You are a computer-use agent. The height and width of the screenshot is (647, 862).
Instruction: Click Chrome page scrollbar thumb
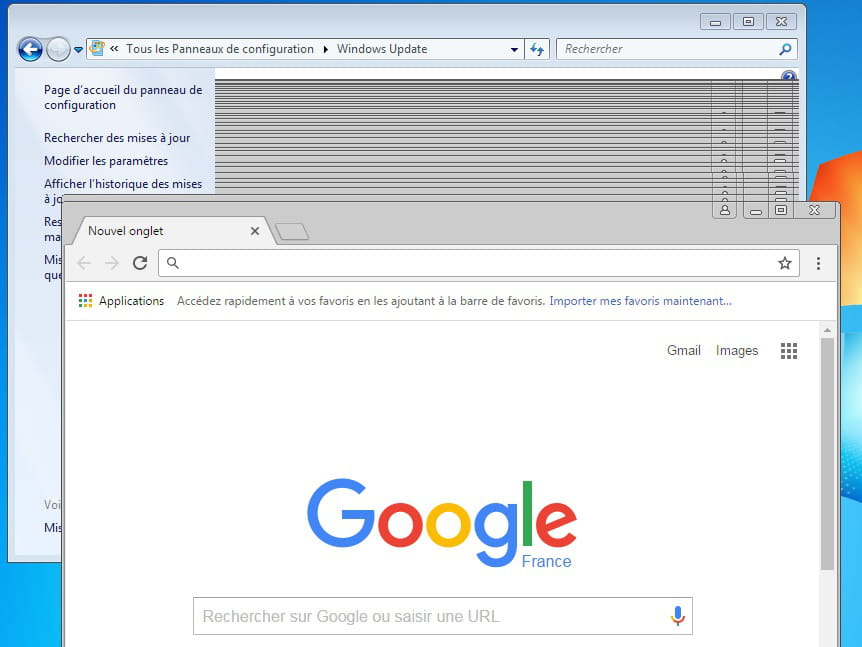827,454
